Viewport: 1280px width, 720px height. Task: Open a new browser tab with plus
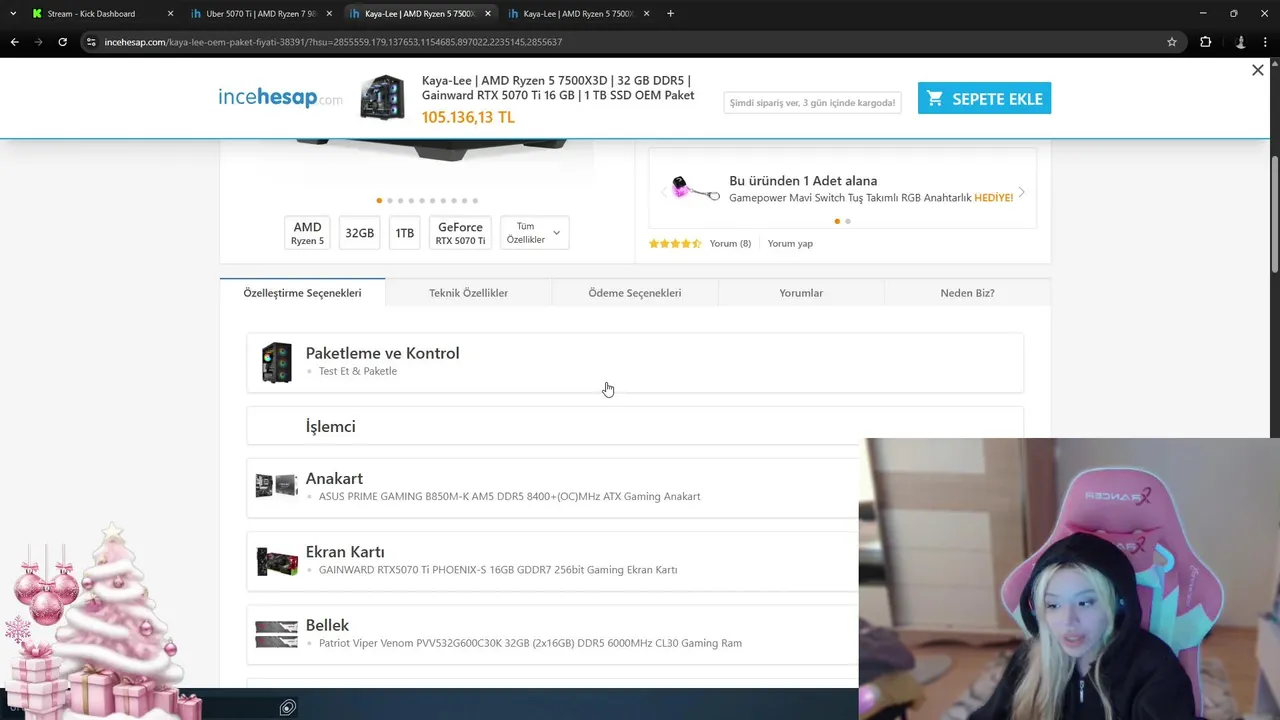pyautogui.click(x=670, y=14)
